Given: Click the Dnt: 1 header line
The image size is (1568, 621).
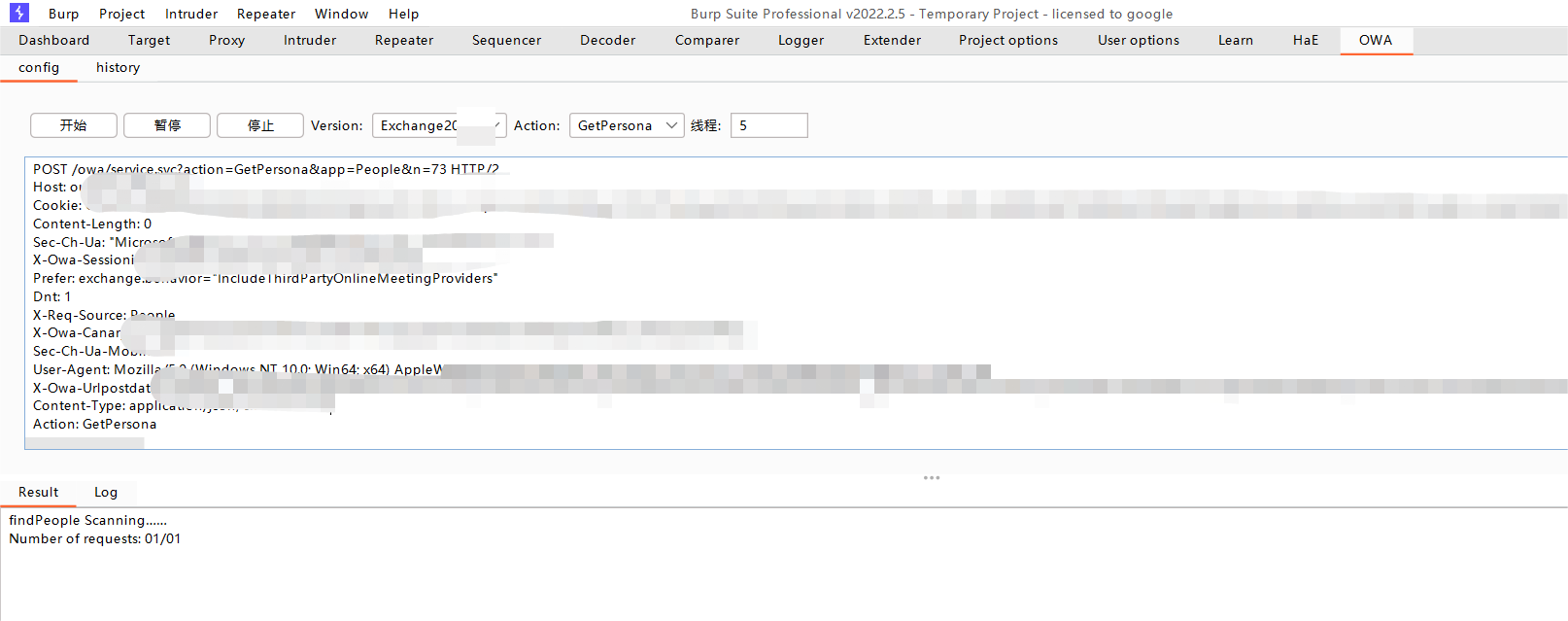Looking at the screenshot, I should pos(52,296).
